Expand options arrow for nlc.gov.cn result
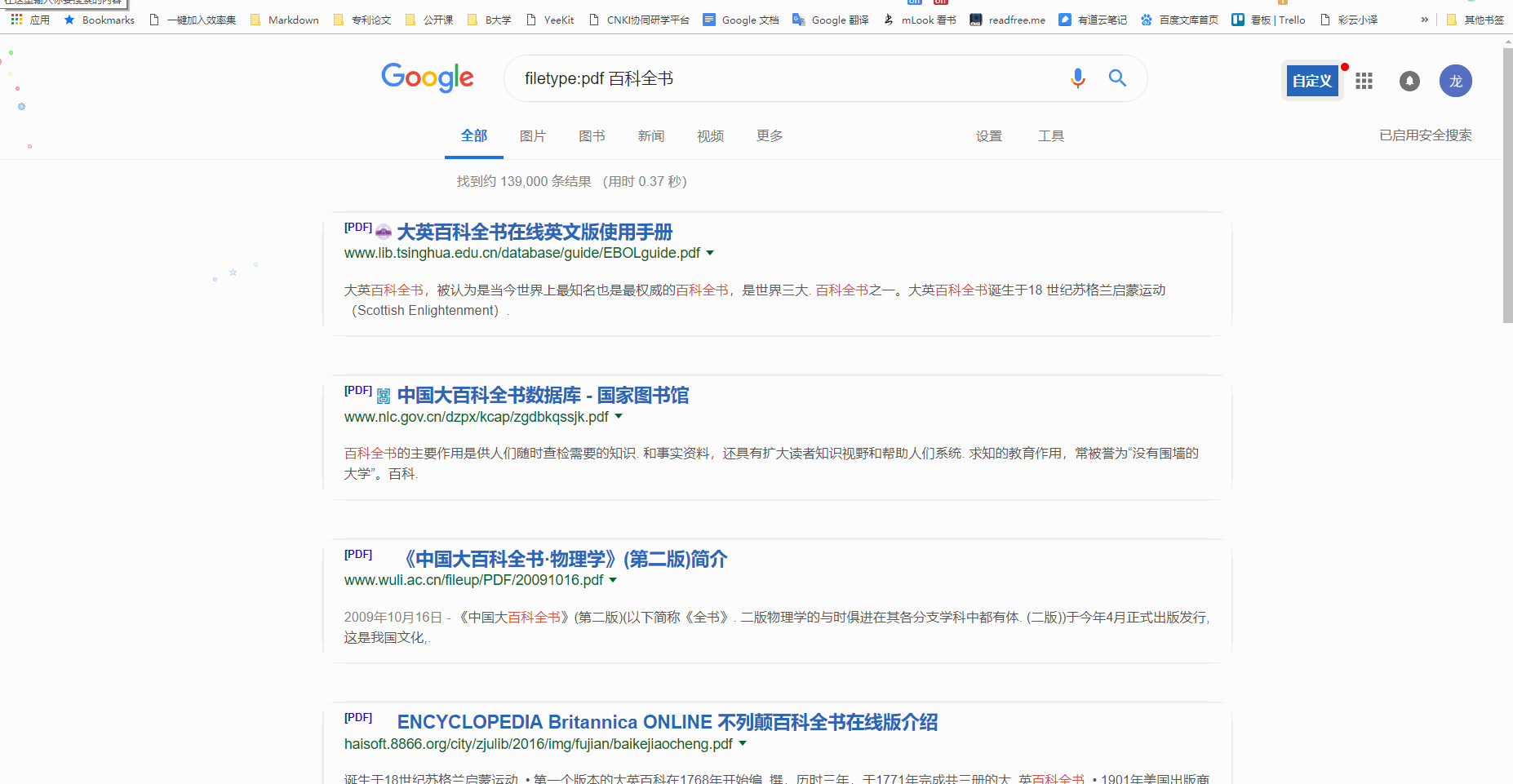Screen dimensions: 1513x784 [x=619, y=416]
